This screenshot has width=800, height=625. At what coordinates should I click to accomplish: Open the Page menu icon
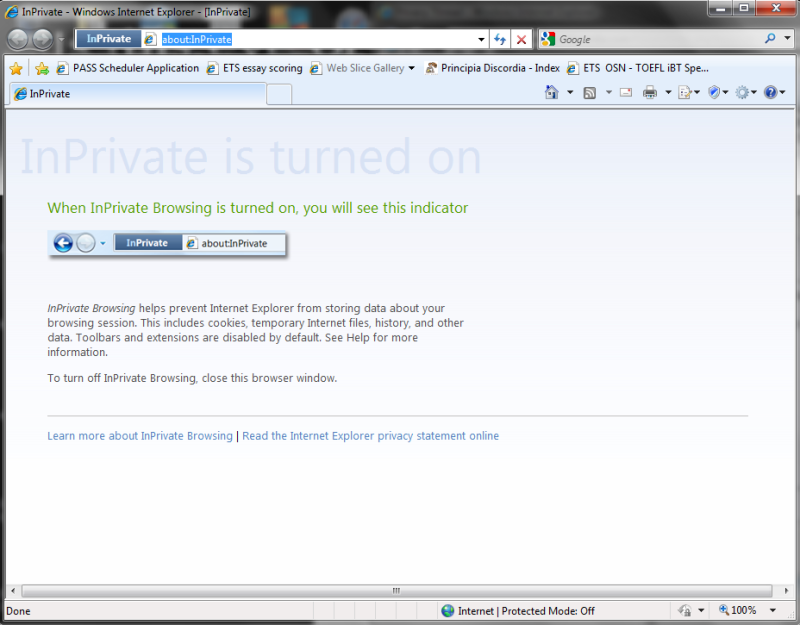tap(689, 92)
